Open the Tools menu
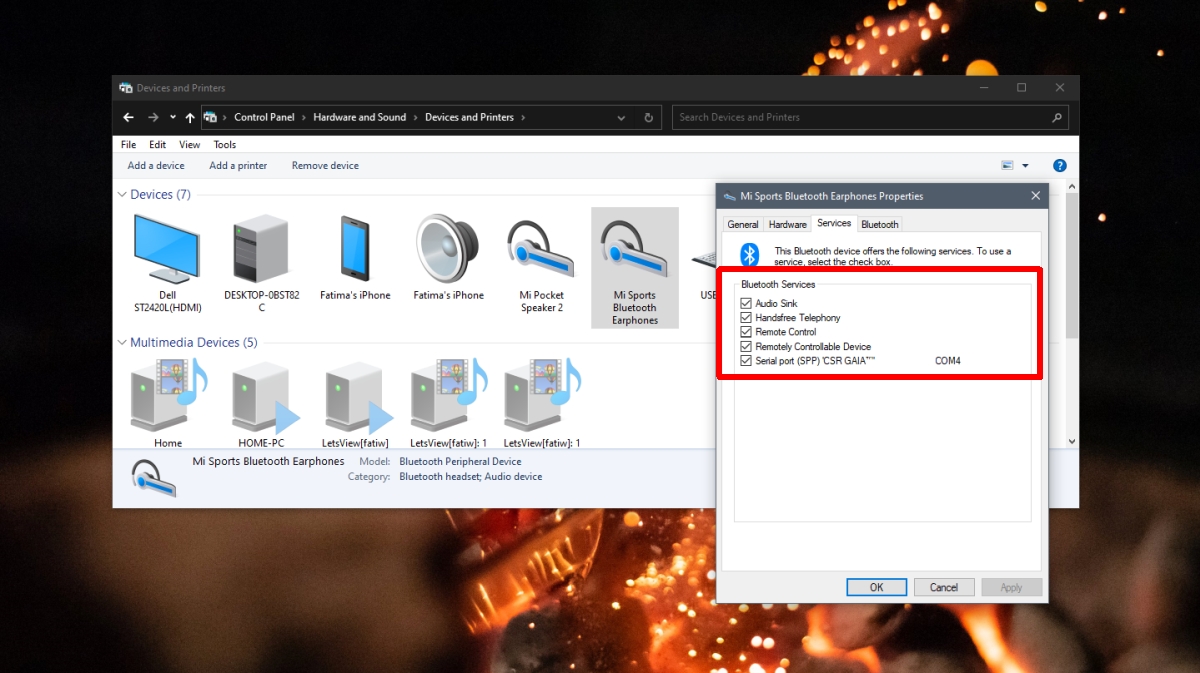This screenshot has height=673, width=1200. [x=224, y=145]
